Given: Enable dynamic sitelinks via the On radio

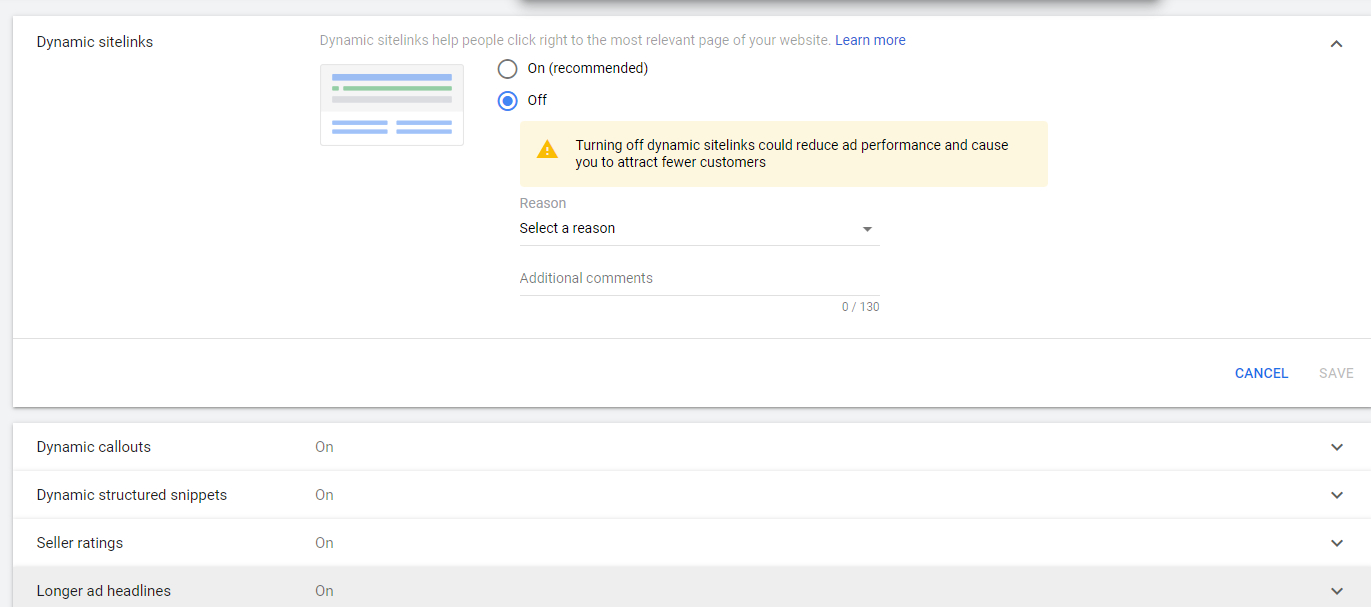Looking at the screenshot, I should [507, 69].
